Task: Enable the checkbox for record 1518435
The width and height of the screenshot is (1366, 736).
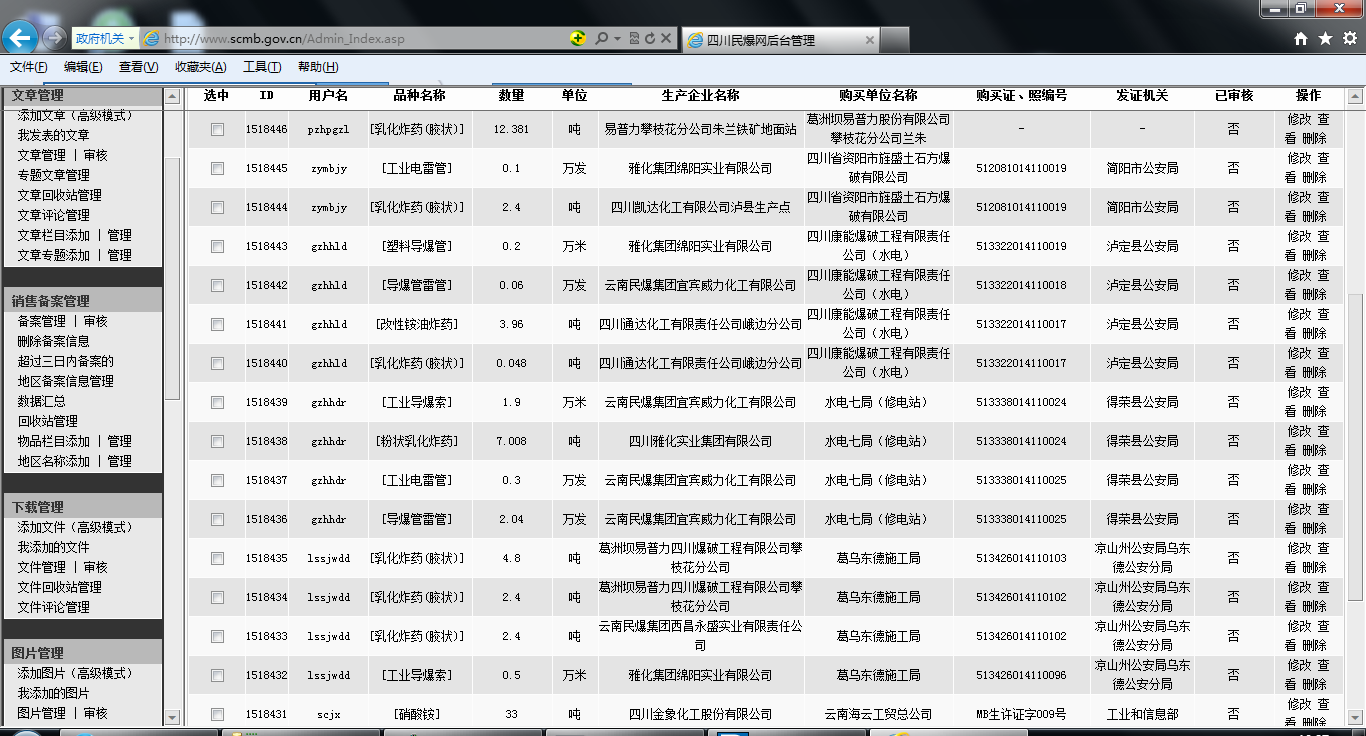Action: pos(217,559)
